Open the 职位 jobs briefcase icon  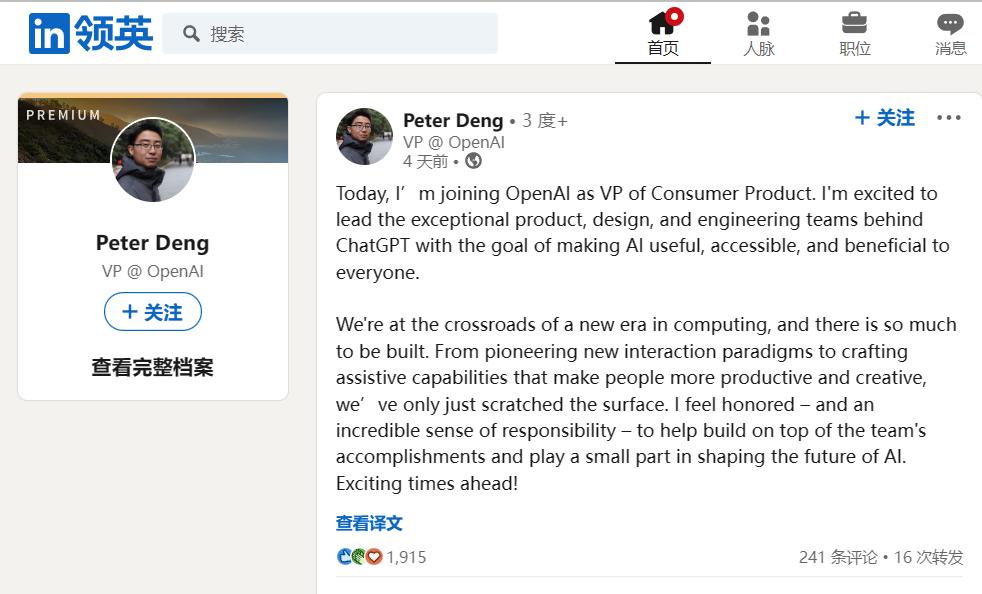[854, 23]
